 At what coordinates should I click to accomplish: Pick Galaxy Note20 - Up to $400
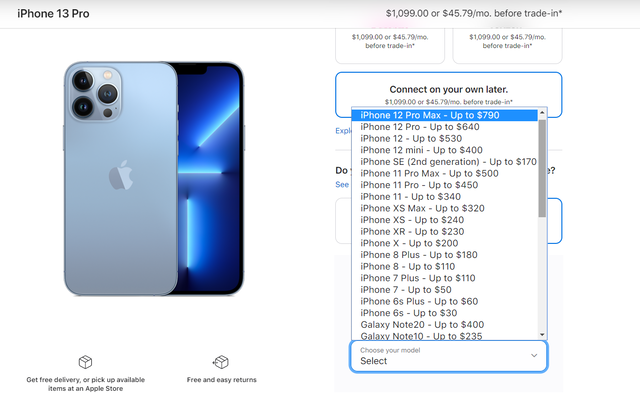tap(444, 324)
